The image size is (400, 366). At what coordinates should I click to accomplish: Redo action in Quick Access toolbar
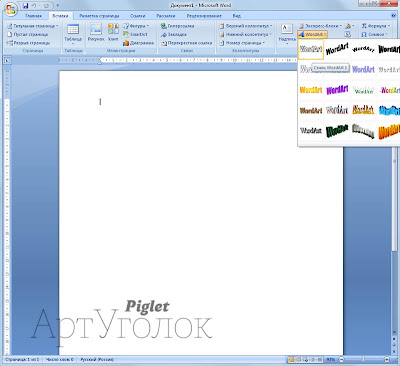coord(46,5)
